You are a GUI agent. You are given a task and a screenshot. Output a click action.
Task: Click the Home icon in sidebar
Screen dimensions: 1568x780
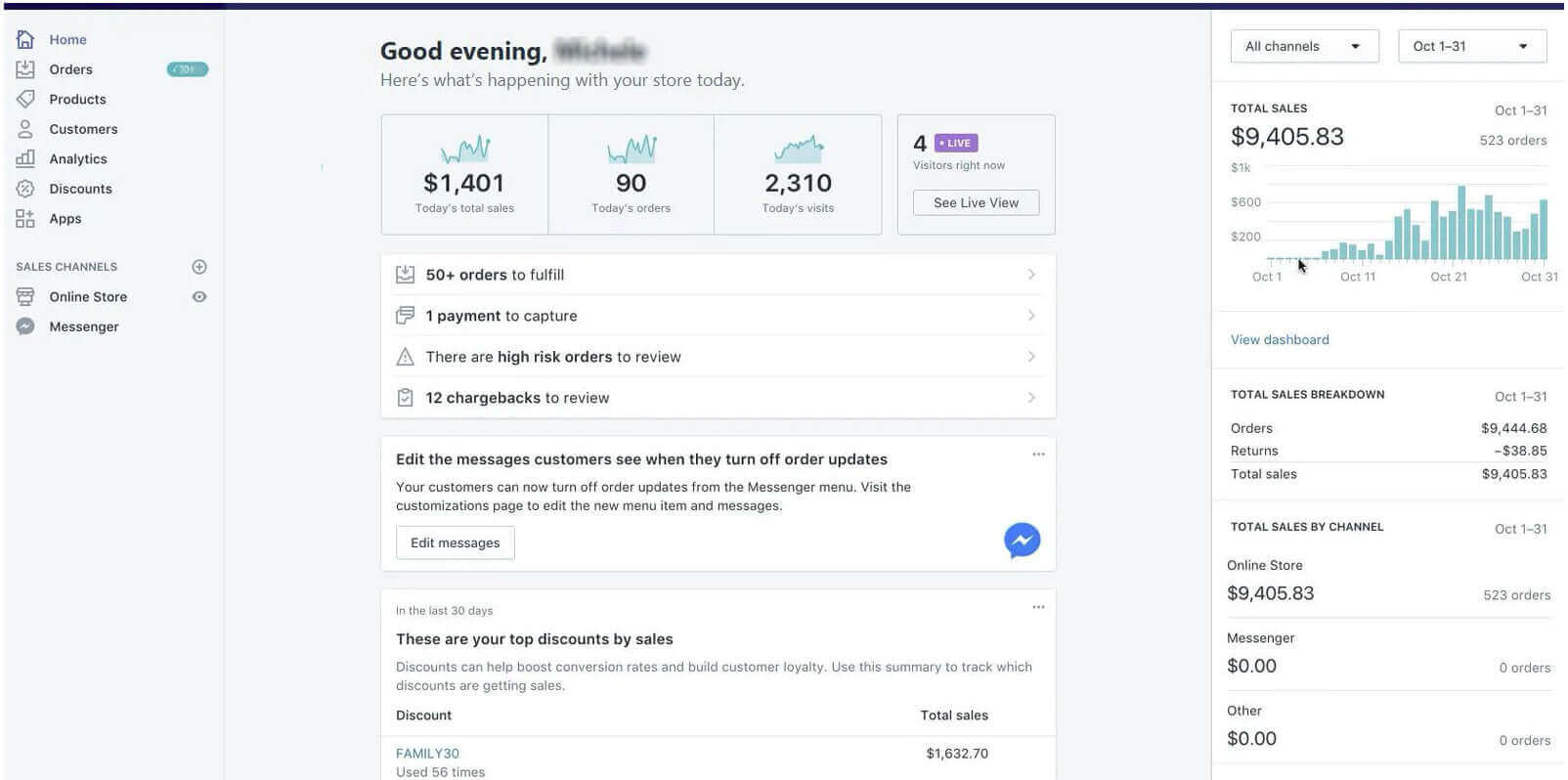pyautogui.click(x=25, y=39)
